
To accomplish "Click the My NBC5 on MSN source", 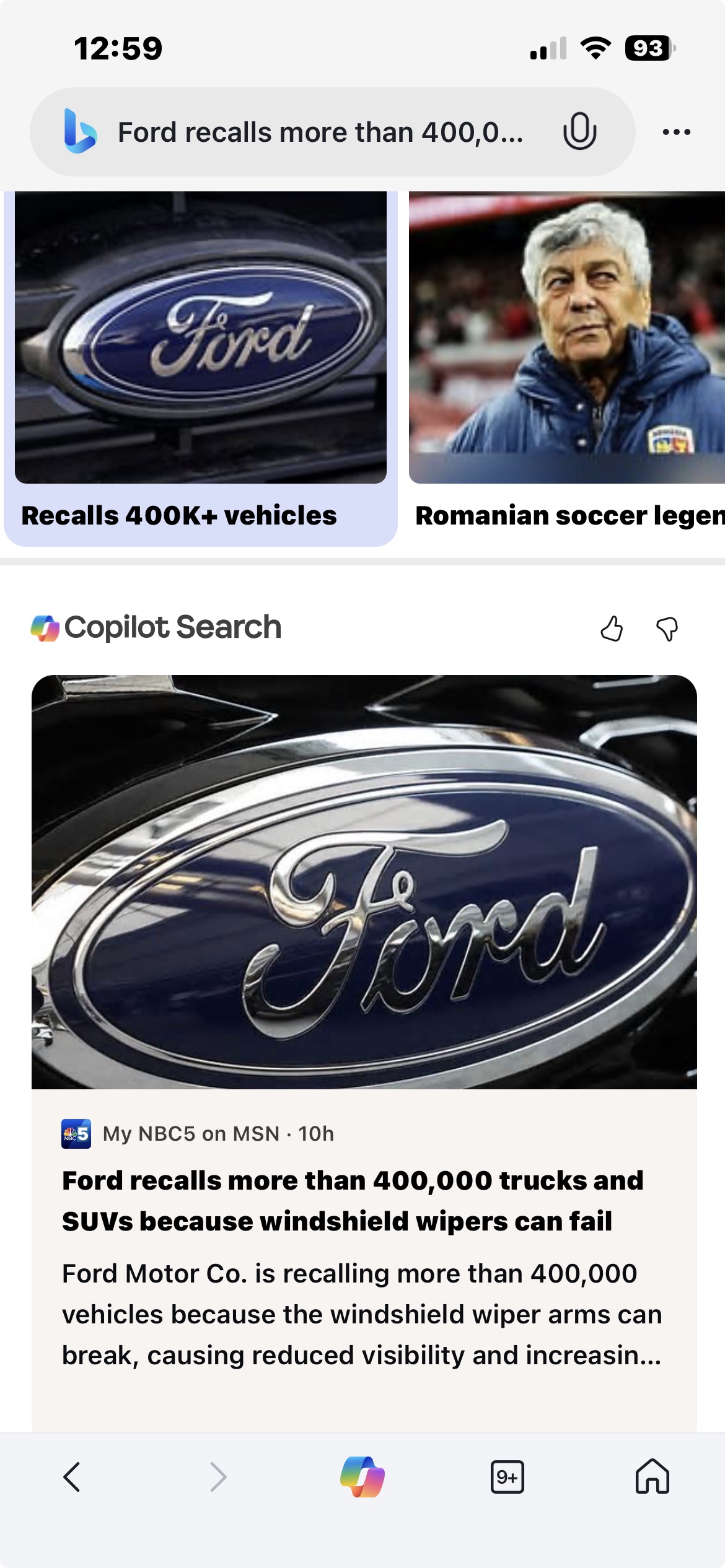I will pyautogui.click(x=198, y=1134).
